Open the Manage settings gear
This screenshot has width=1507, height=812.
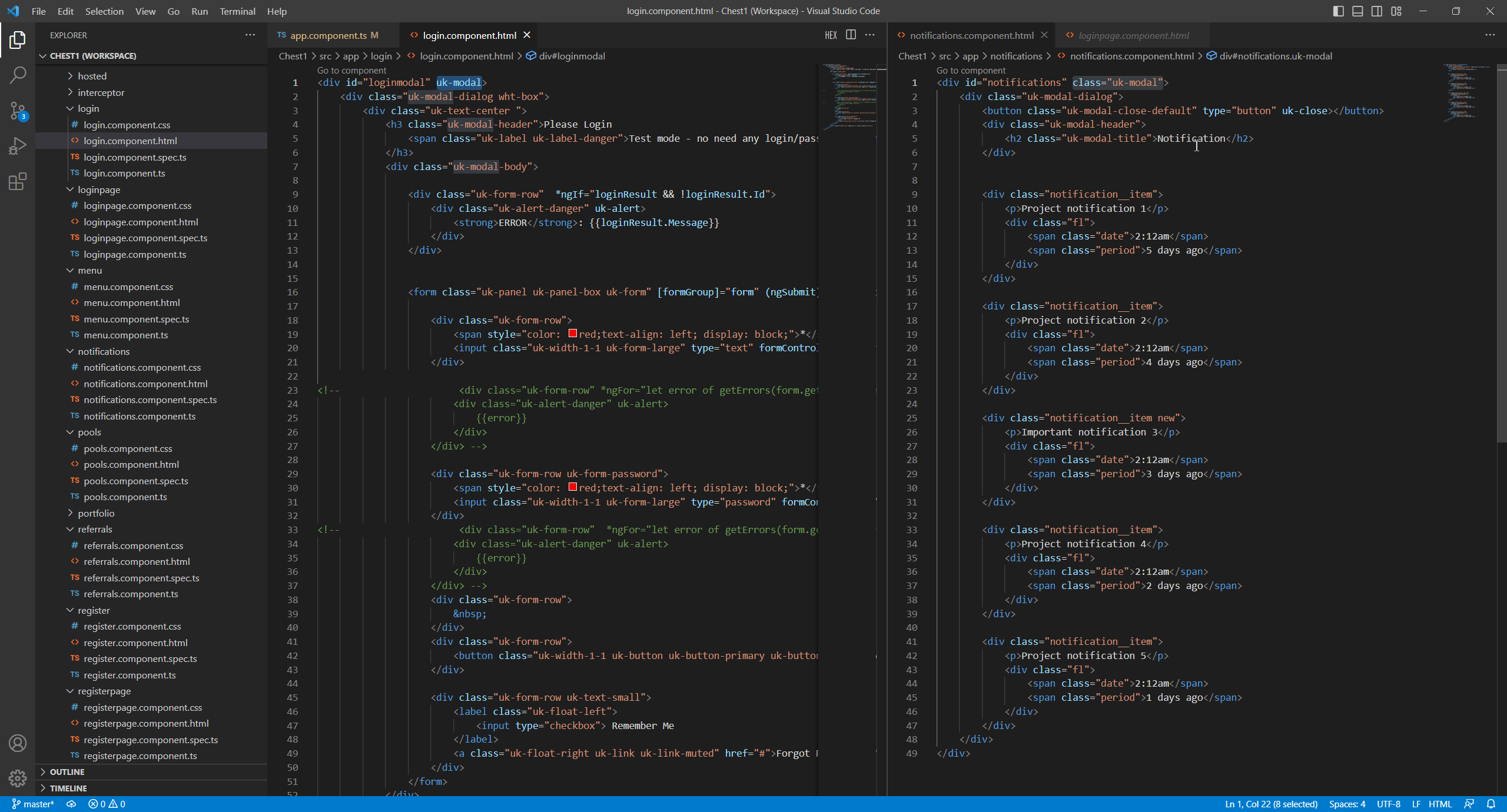[x=18, y=778]
